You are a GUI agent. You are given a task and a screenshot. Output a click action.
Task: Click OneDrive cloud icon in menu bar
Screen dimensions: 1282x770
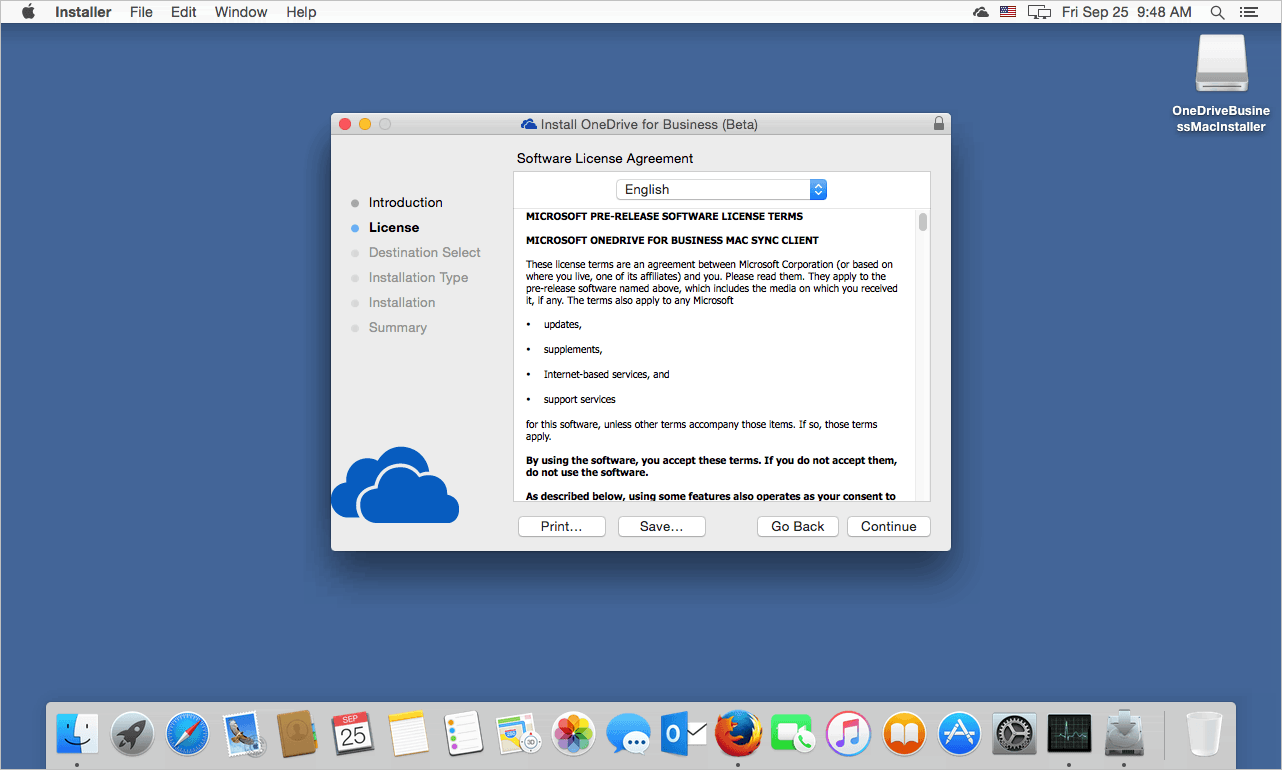tap(981, 12)
